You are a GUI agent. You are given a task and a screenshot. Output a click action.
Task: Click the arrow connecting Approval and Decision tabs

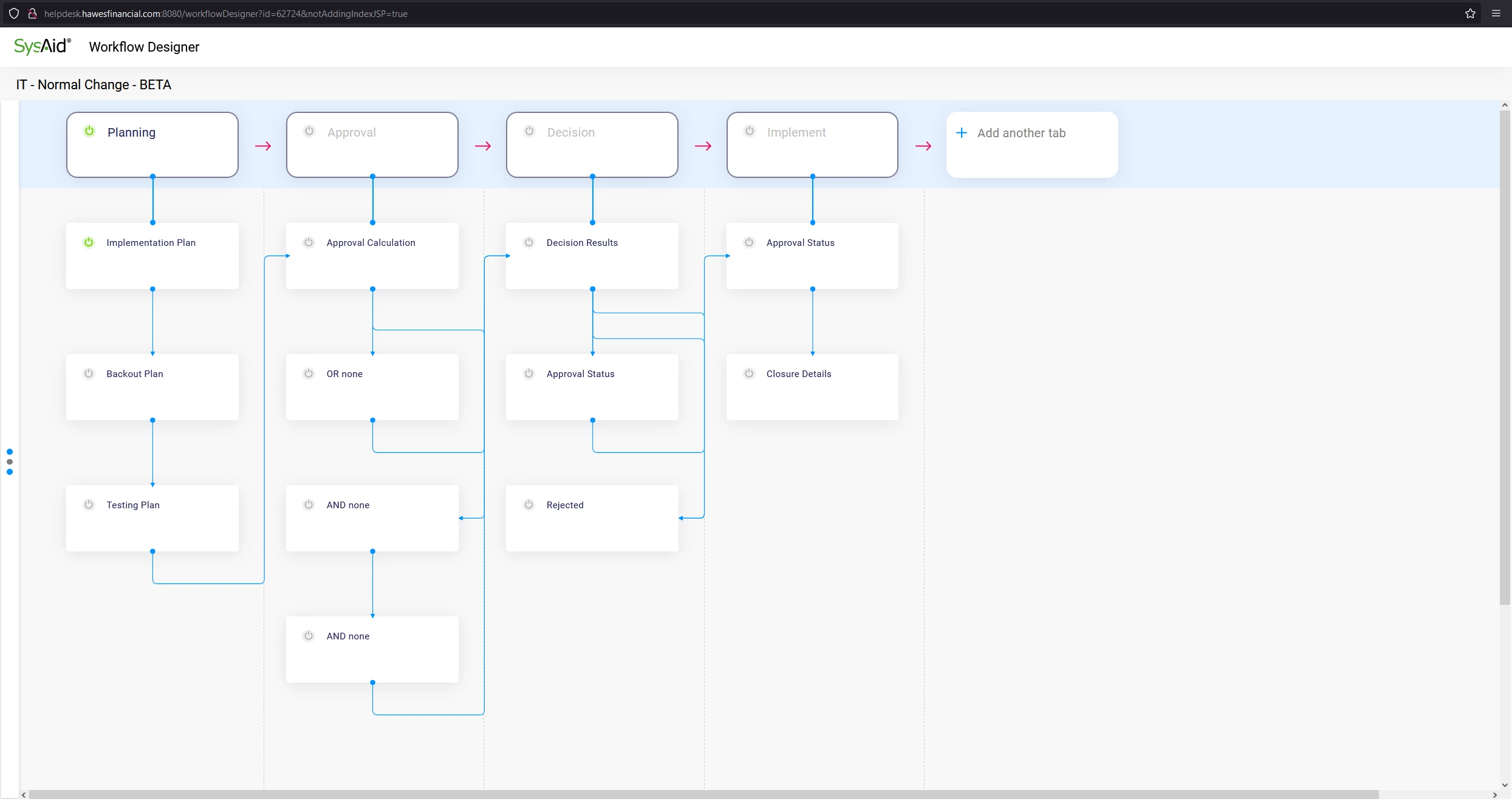pos(483,145)
